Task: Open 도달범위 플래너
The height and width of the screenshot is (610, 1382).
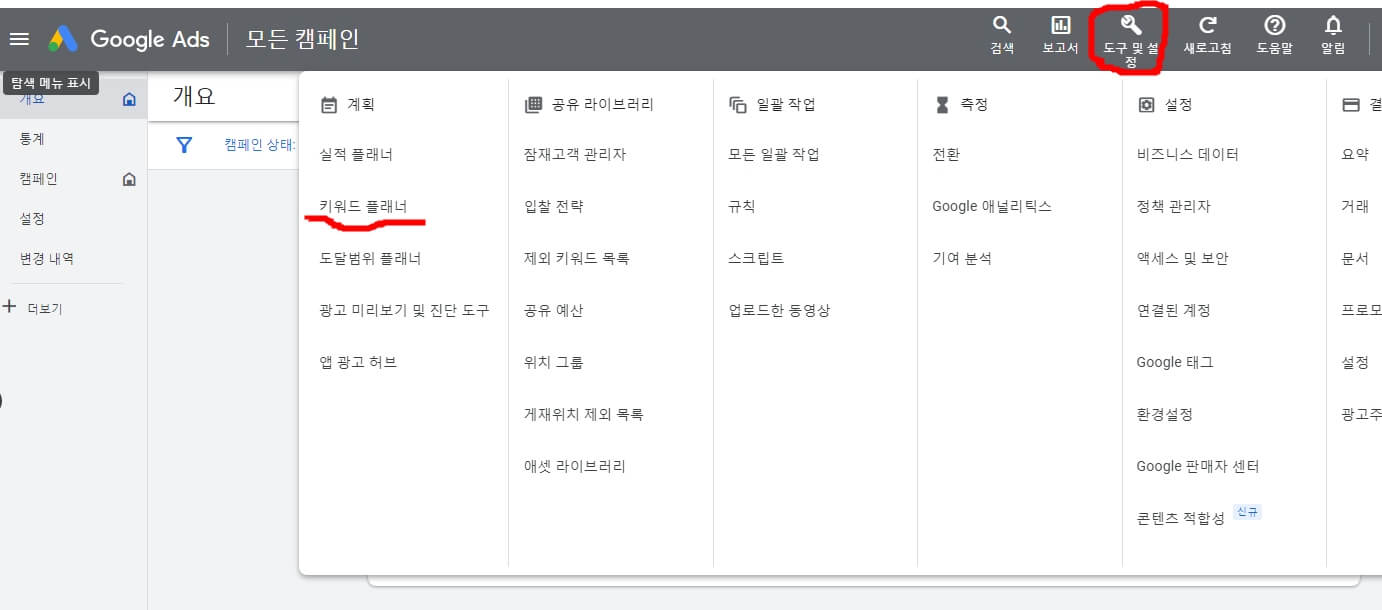Action: tap(370, 259)
